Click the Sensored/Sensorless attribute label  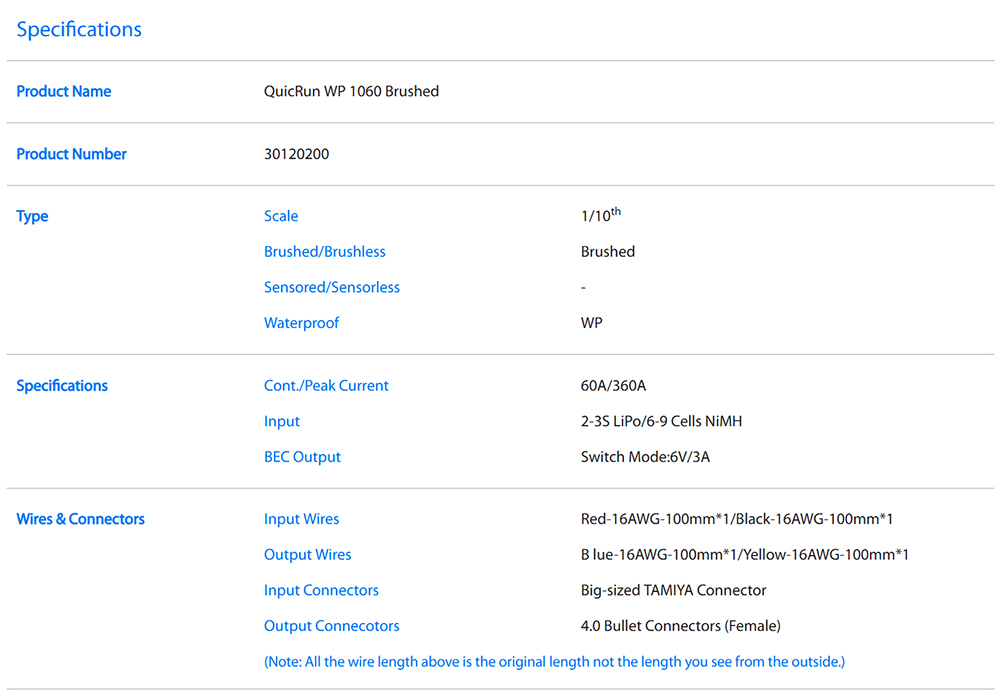coord(331,288)
